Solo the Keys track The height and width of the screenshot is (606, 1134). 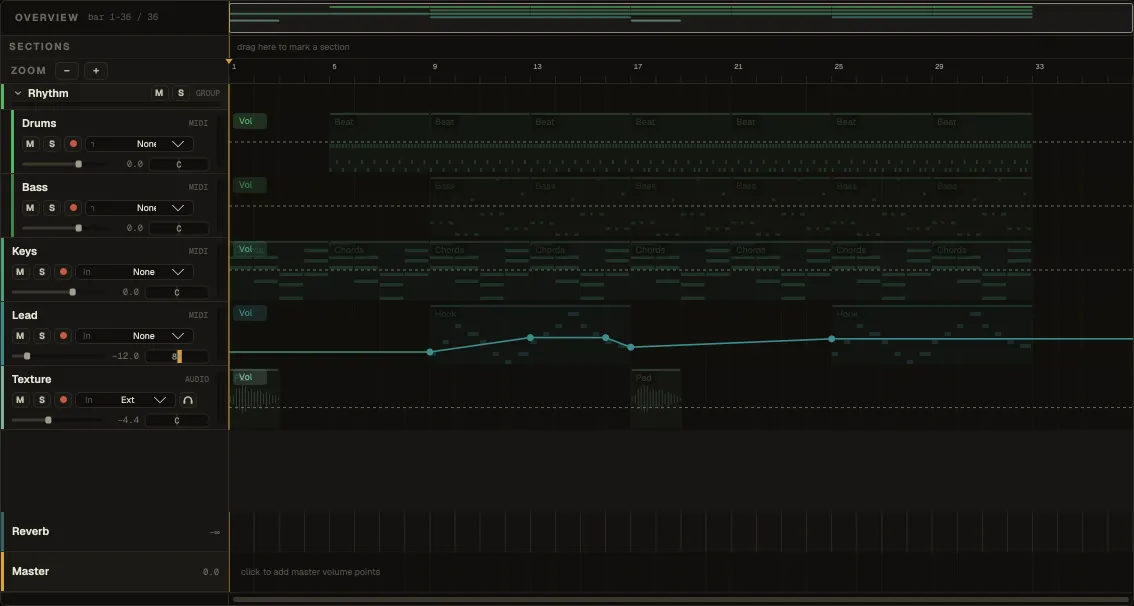tap(41, 272)
